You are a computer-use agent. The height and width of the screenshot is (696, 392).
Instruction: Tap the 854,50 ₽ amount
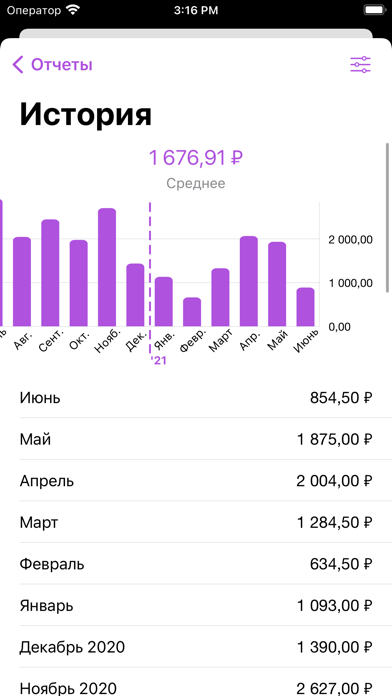coord(341,398)
